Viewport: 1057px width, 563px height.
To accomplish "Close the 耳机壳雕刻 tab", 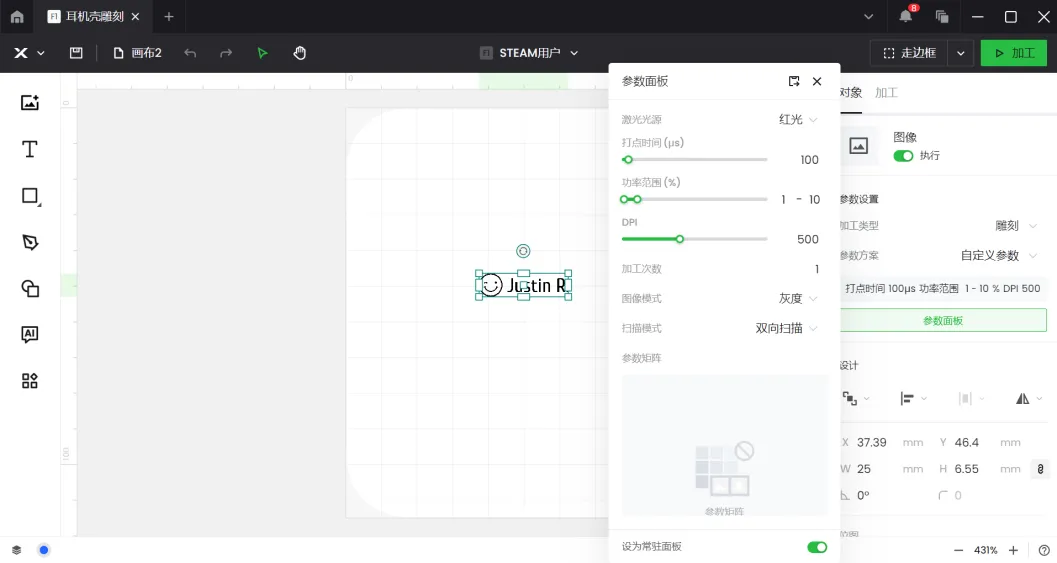I will pos(135,17).
